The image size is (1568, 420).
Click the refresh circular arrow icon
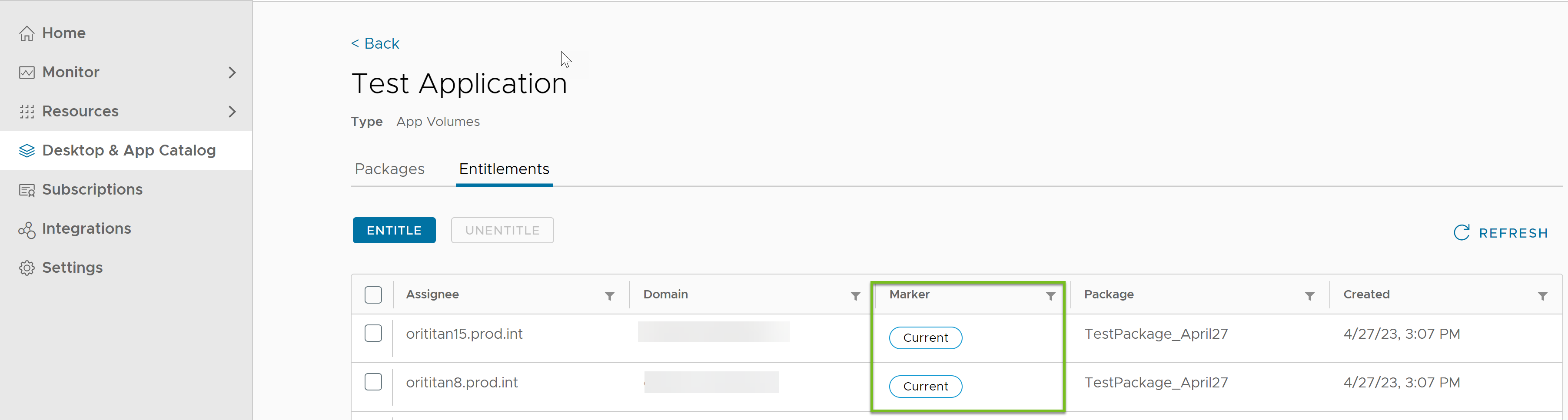click(1462, 232)
